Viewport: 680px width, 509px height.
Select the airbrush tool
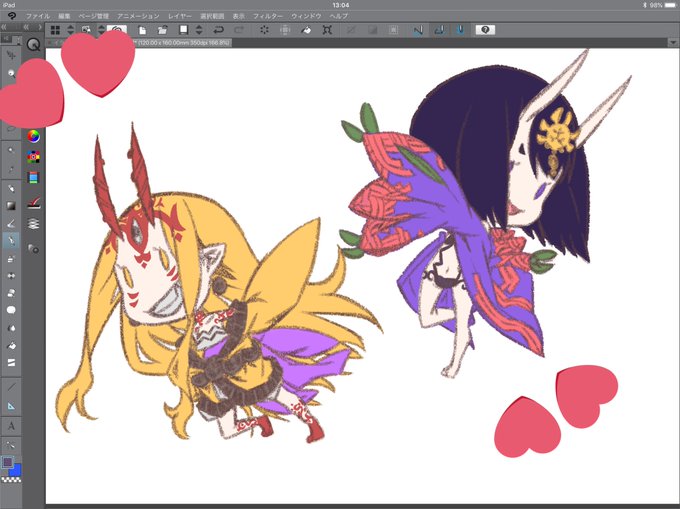tap(11, 258)
